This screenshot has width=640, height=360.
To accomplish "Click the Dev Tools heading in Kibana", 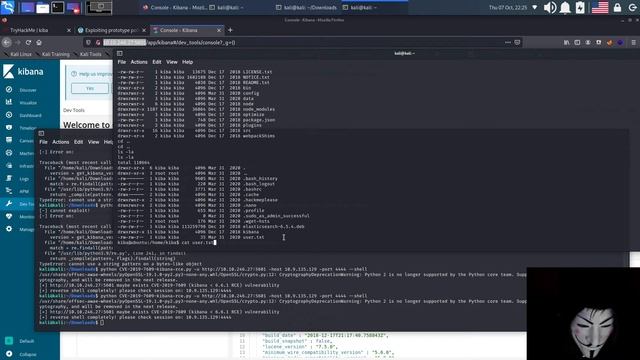I will click(x=74, y=110).
